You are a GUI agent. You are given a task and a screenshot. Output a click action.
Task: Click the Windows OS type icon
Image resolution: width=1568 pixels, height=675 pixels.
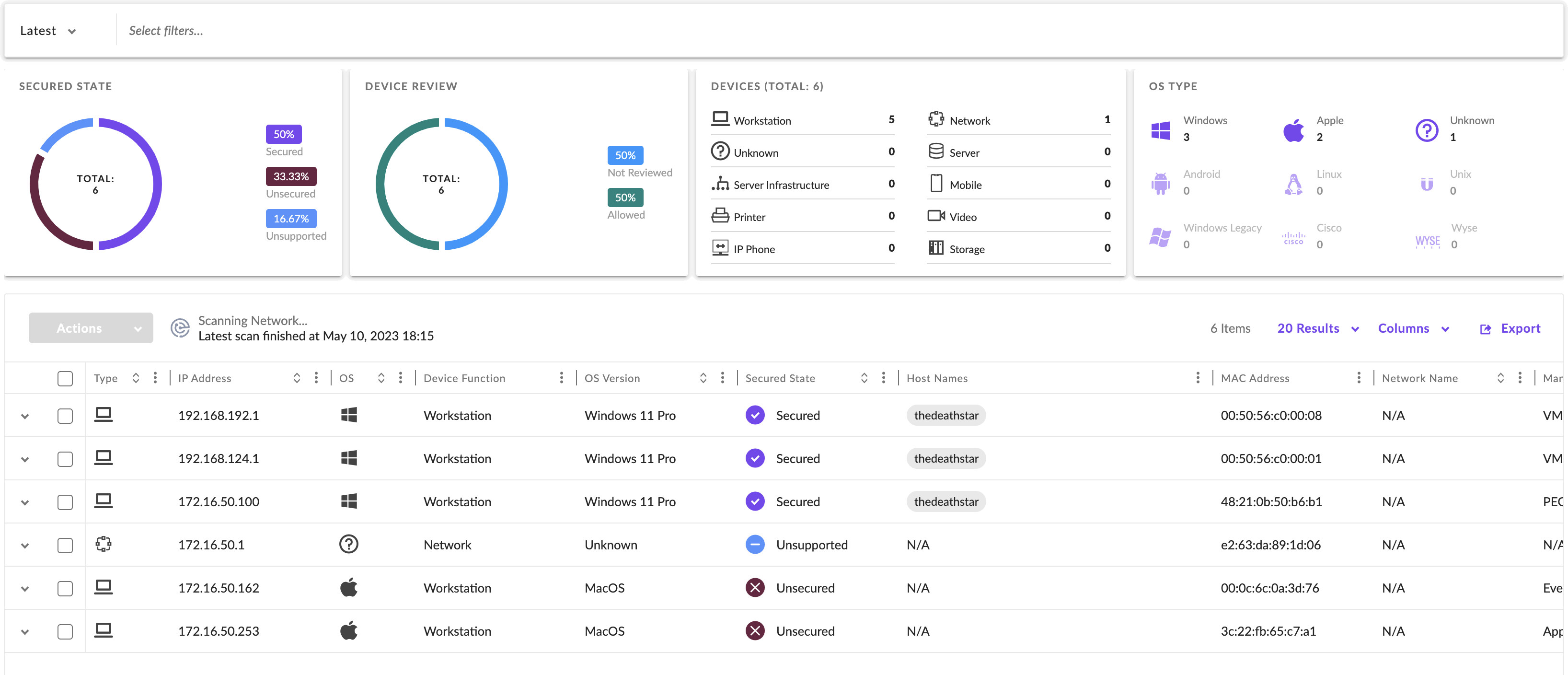coord(1160,130)
